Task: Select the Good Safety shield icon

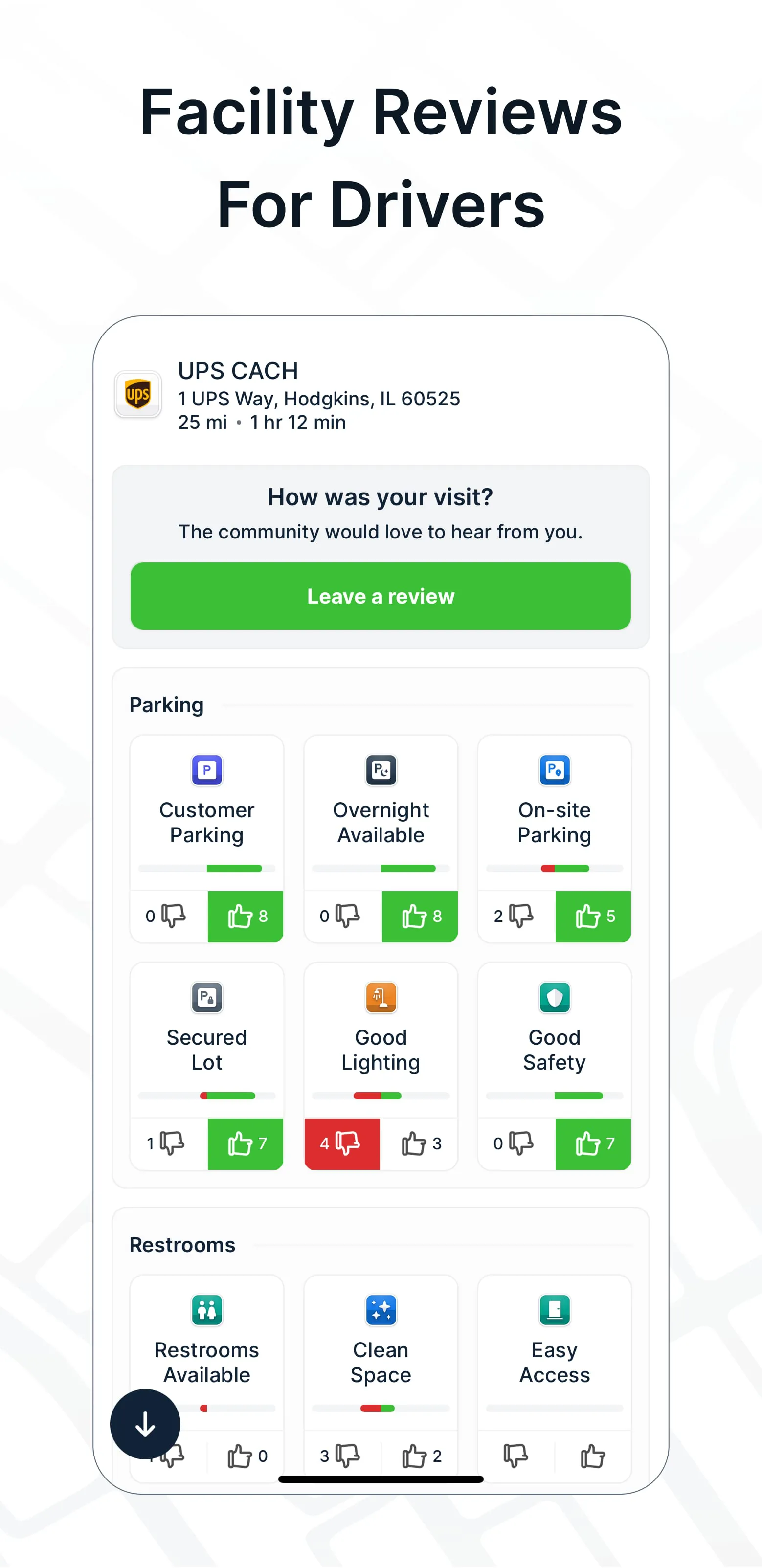Action: click(x=555, y=998)
